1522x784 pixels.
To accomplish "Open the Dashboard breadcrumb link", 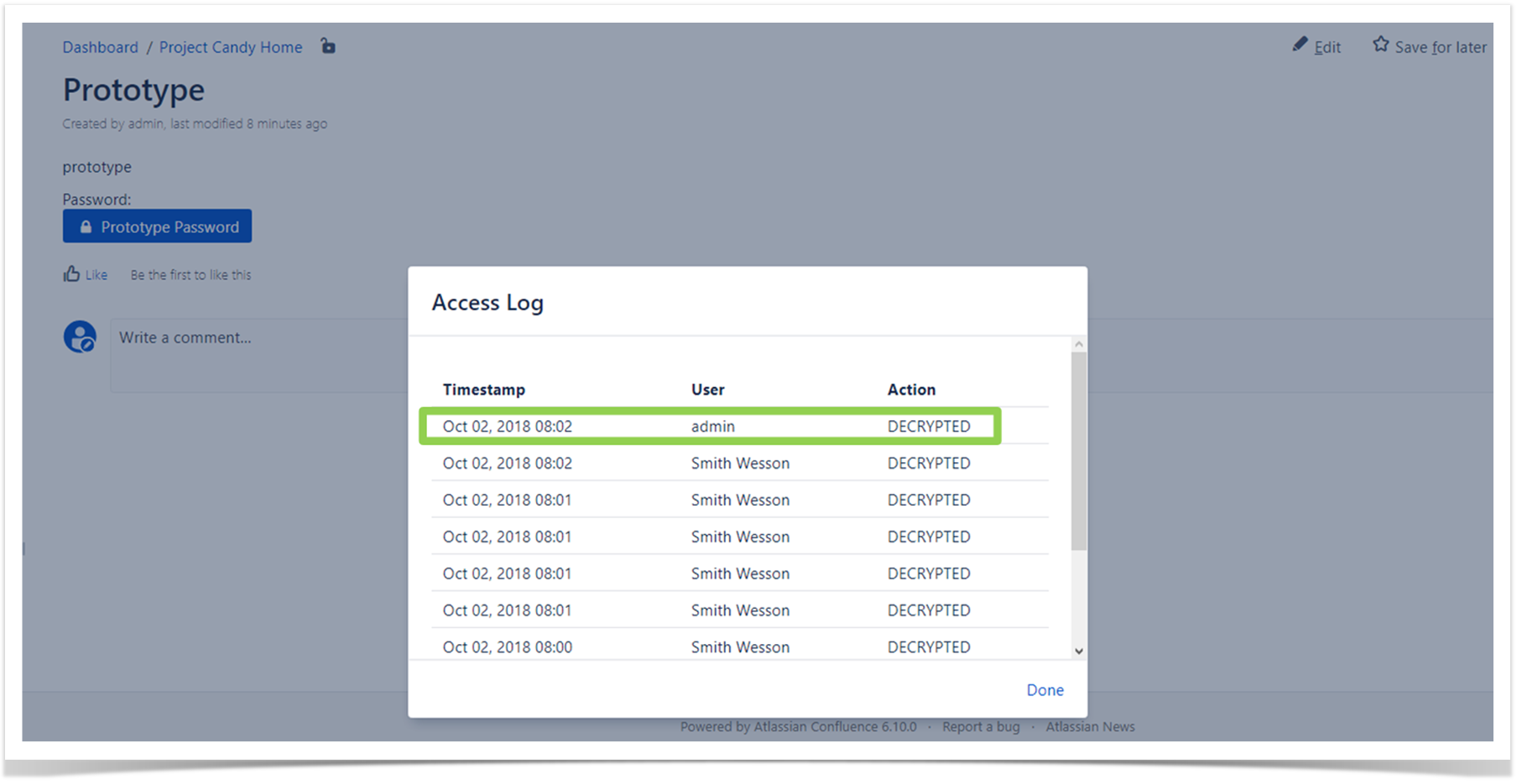I will tap(100, 47).
